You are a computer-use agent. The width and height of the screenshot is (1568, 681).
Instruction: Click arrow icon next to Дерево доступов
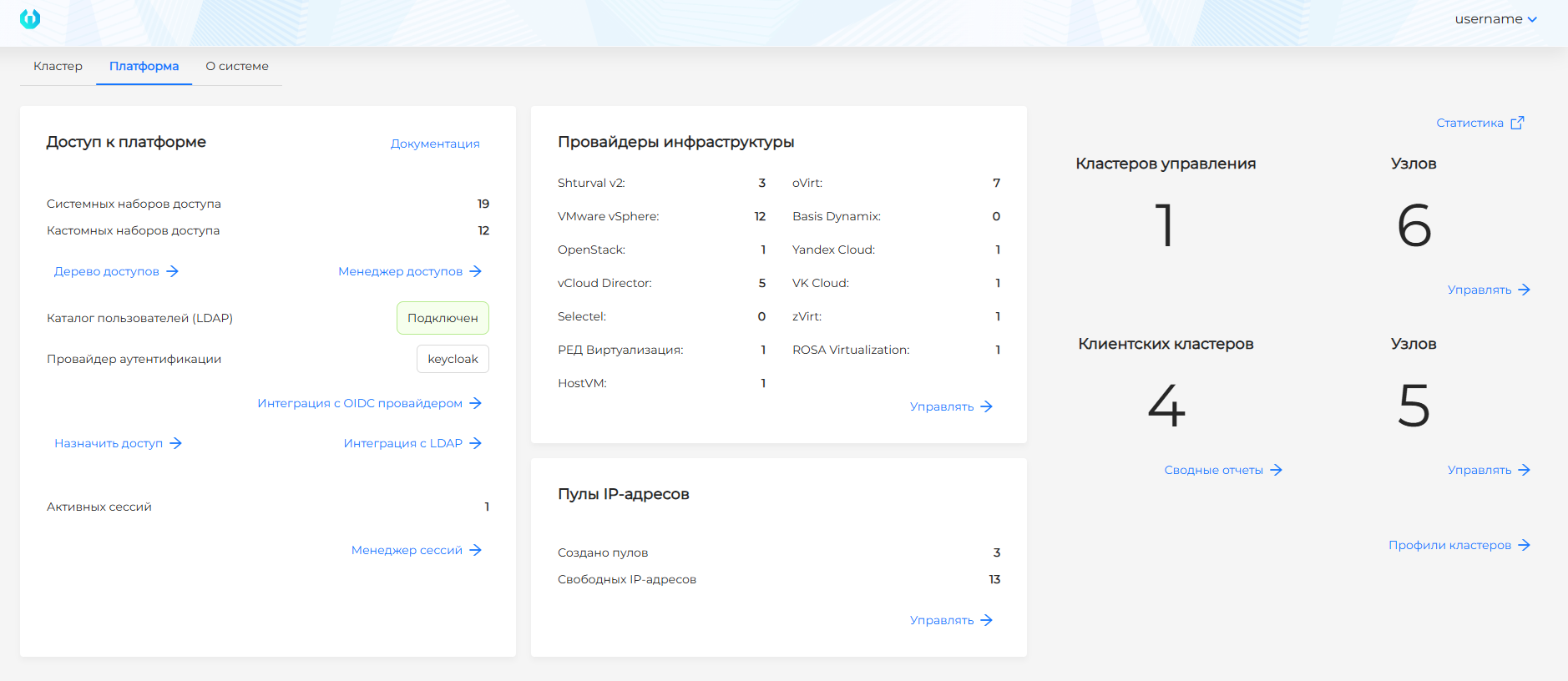[172, 271]
